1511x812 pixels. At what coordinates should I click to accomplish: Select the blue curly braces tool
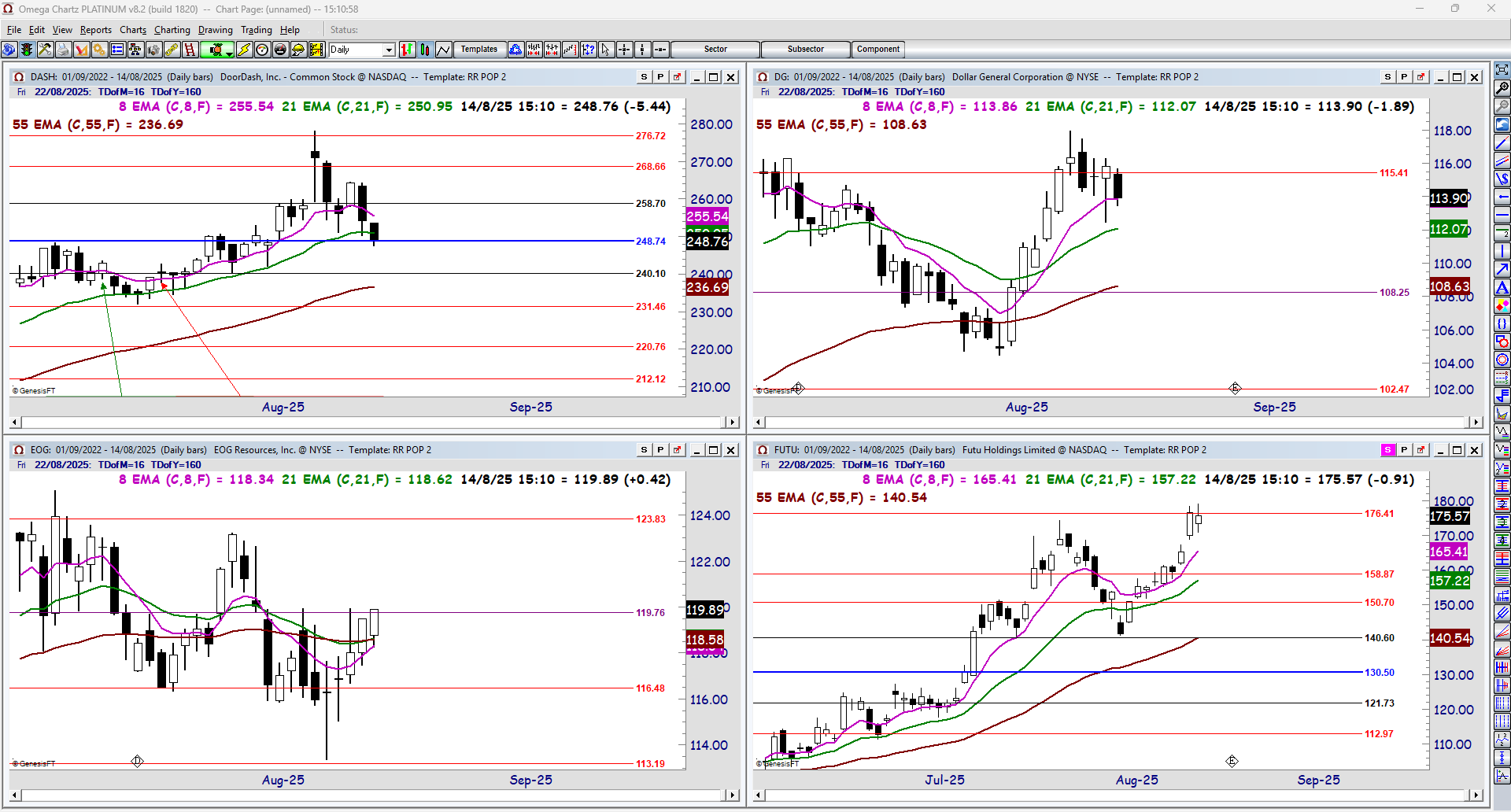tap(1502, 324)
